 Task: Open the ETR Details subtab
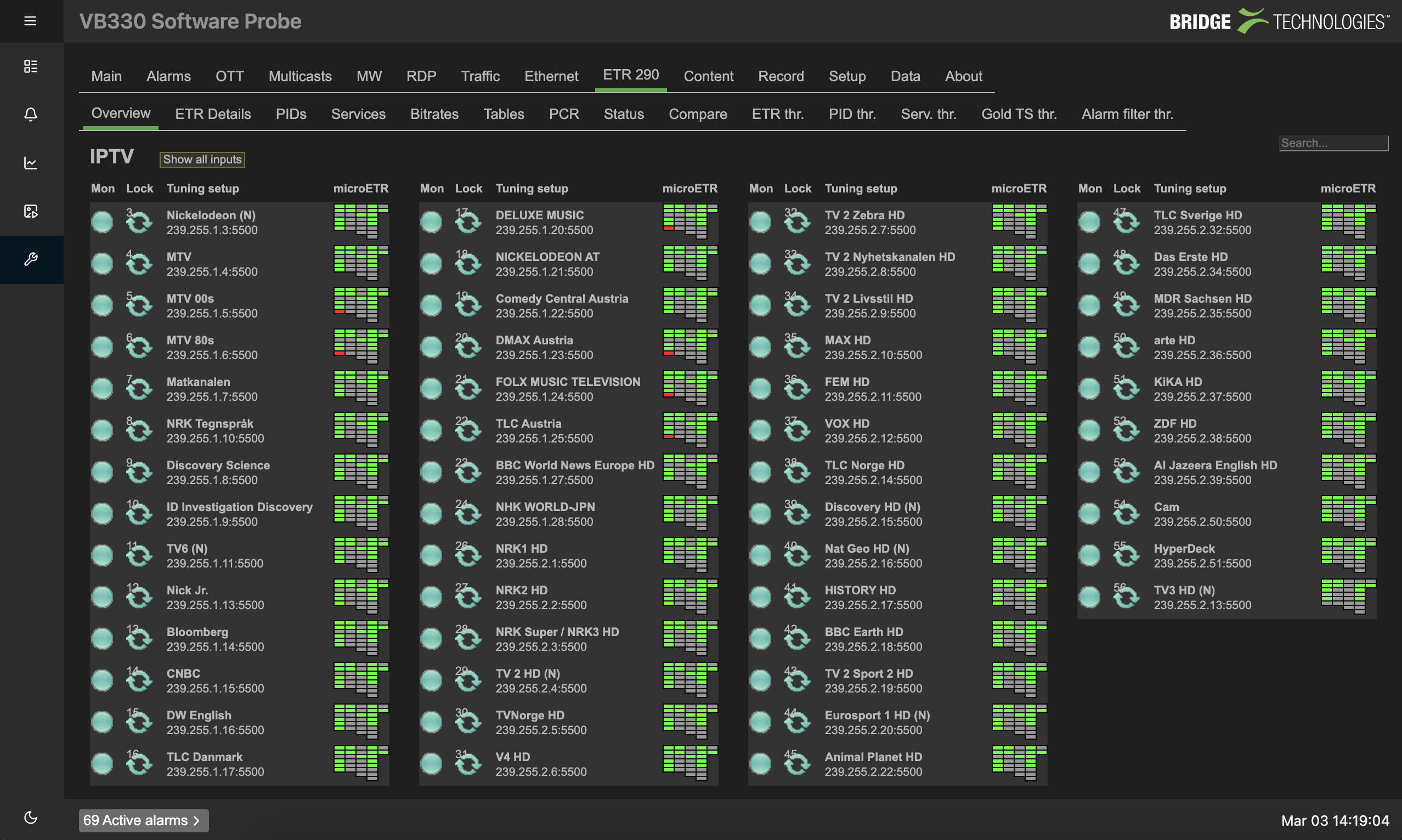213,115
